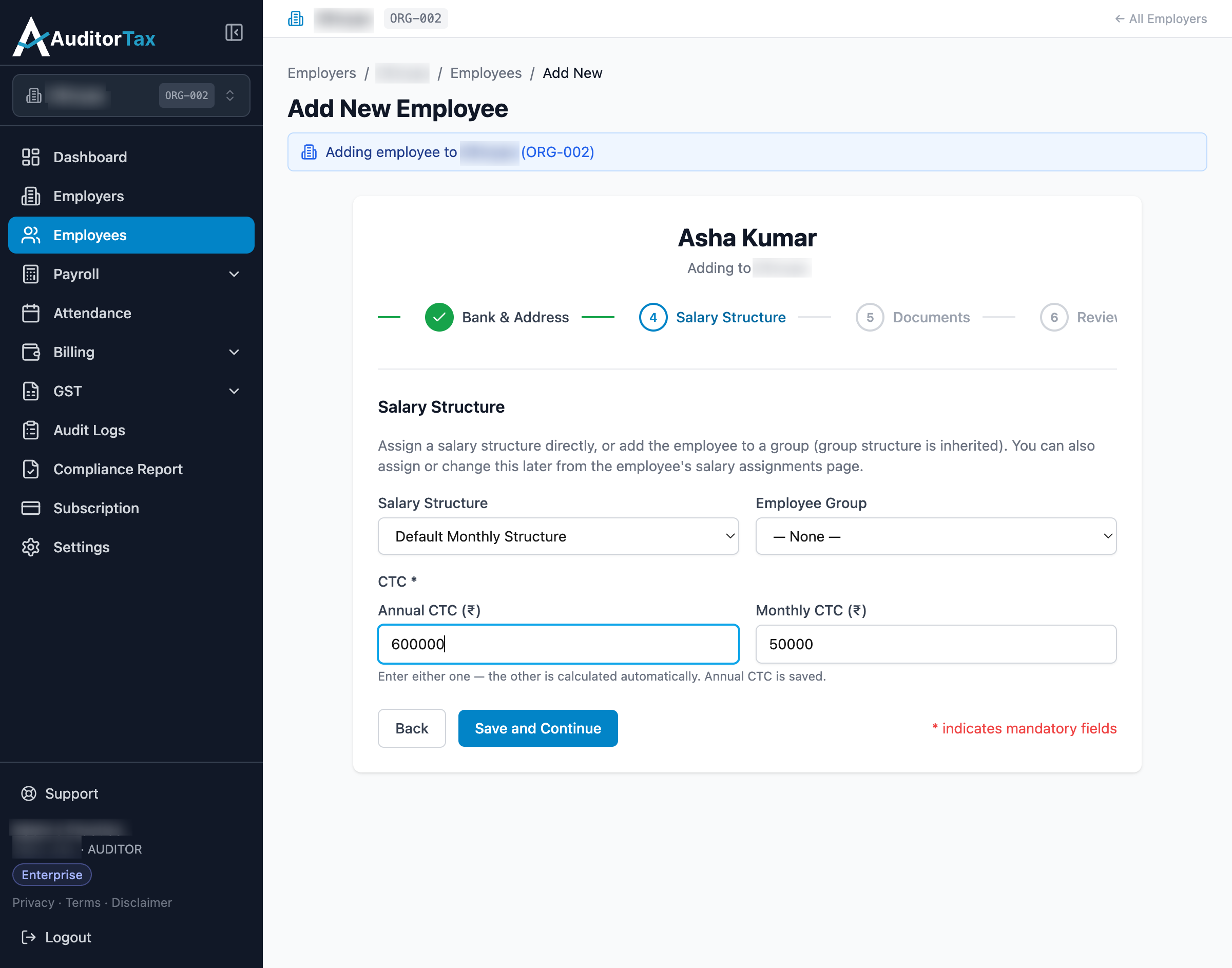Expand the GST submenu chevron
The width and height of the screenshot is (1232, 968).
pyautogui.click(x=234, y=391)
